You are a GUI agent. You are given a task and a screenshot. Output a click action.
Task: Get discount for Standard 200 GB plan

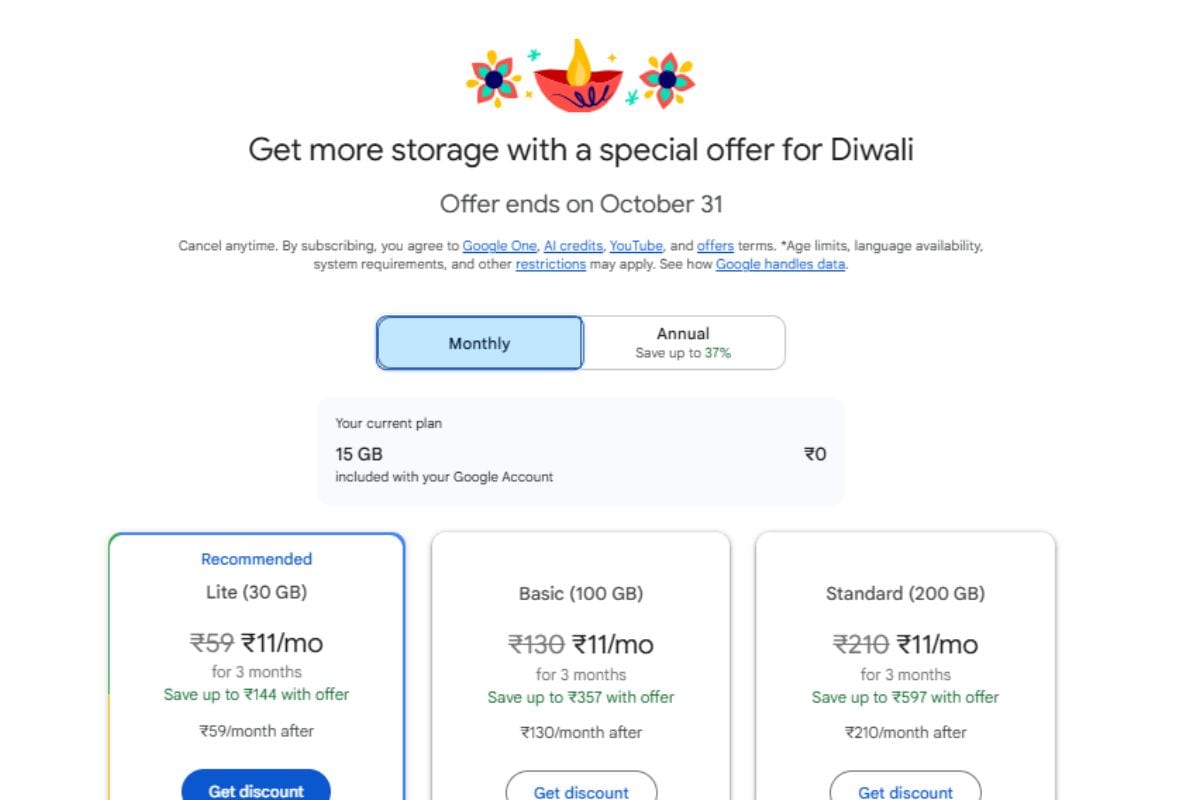pos(905,787)
